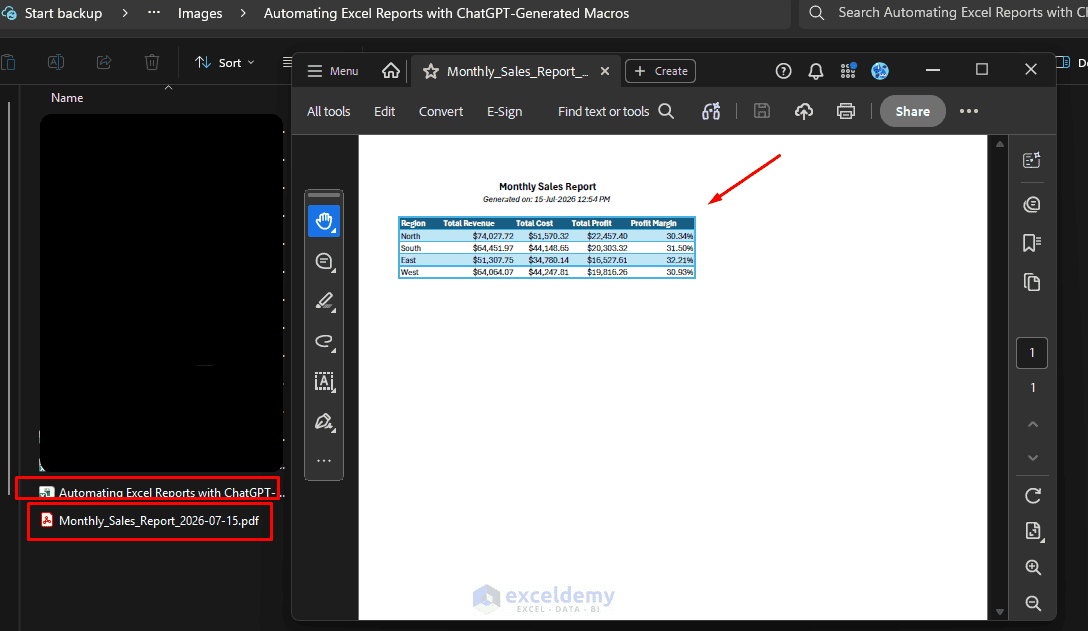Open the Comments panel in right rail
Viewport: 1088px width, 631px height.
[x=1032, y=204]
